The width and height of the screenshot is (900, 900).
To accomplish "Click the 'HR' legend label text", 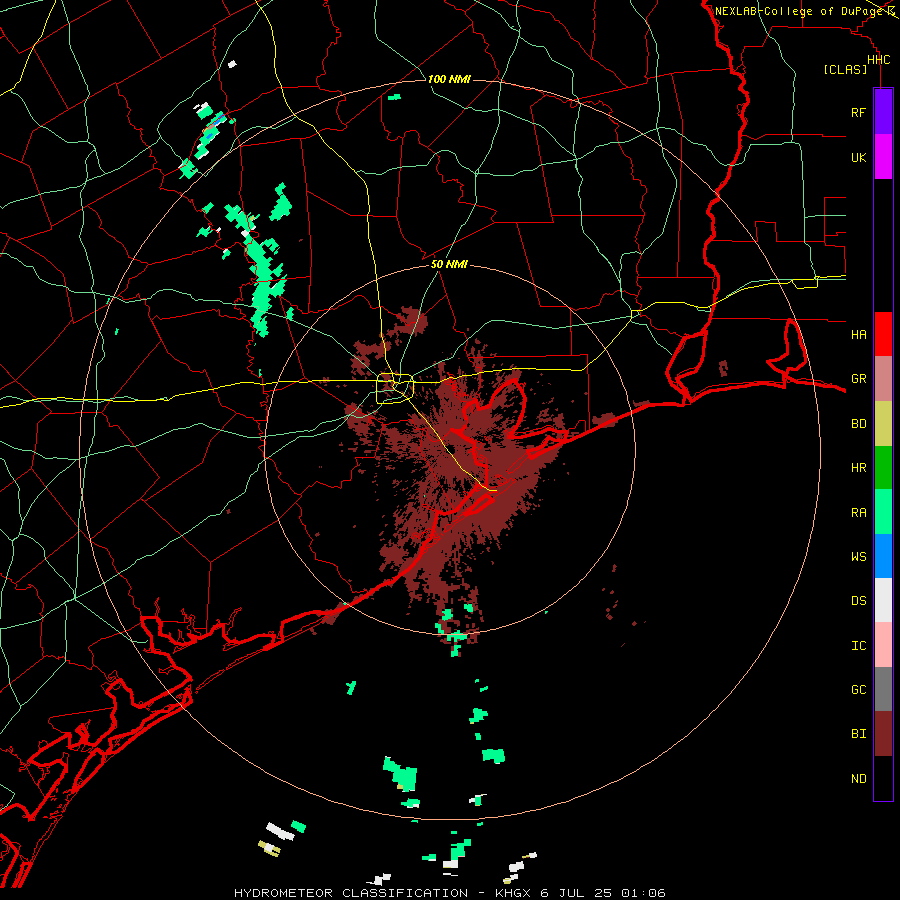I will pyautogui.click(x=858, y=468).
